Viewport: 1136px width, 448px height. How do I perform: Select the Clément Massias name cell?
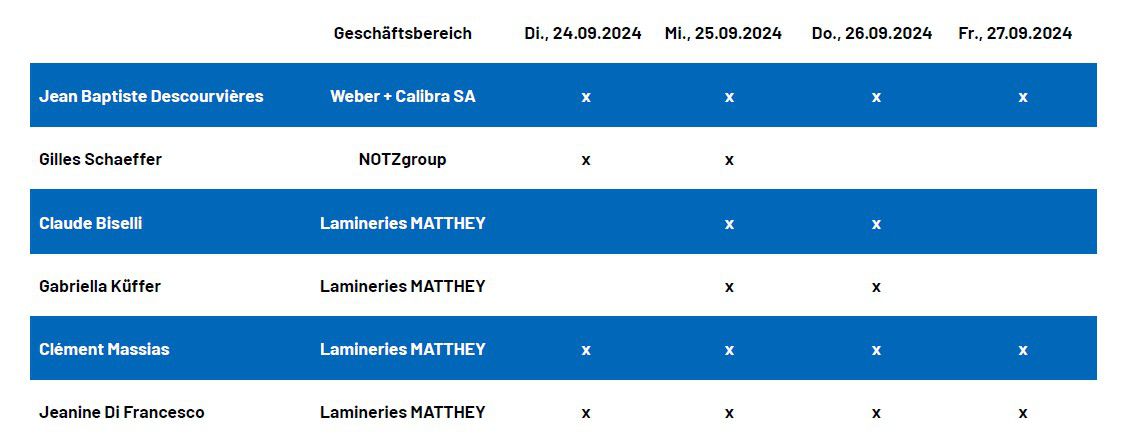tap(104, 349)
